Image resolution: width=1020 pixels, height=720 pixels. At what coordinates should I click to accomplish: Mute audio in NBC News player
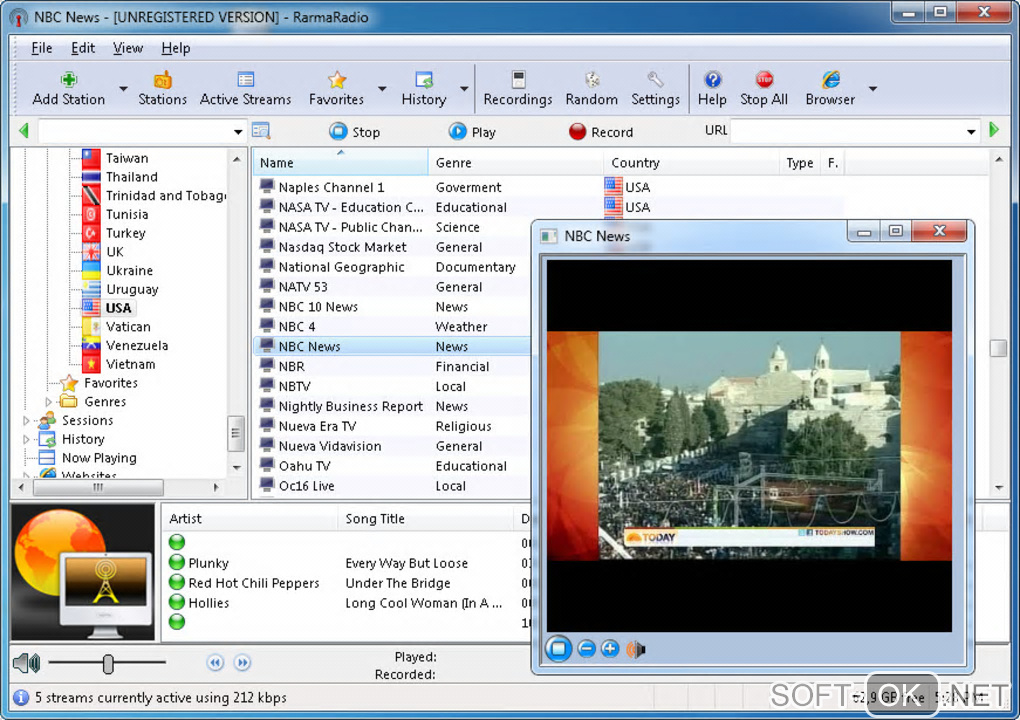click(635, 649)
